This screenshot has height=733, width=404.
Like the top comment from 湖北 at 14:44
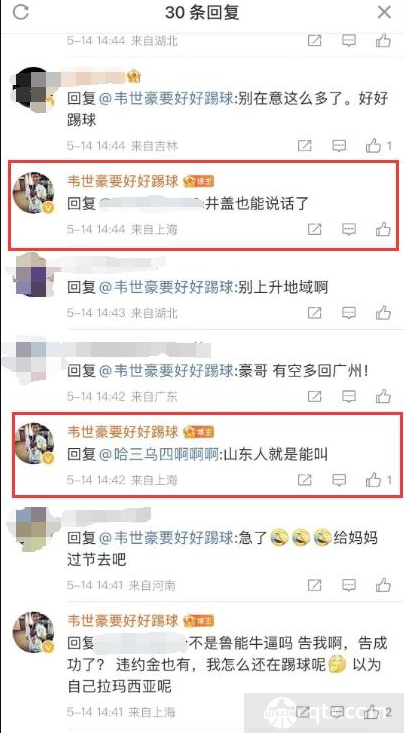coord(383,41)
